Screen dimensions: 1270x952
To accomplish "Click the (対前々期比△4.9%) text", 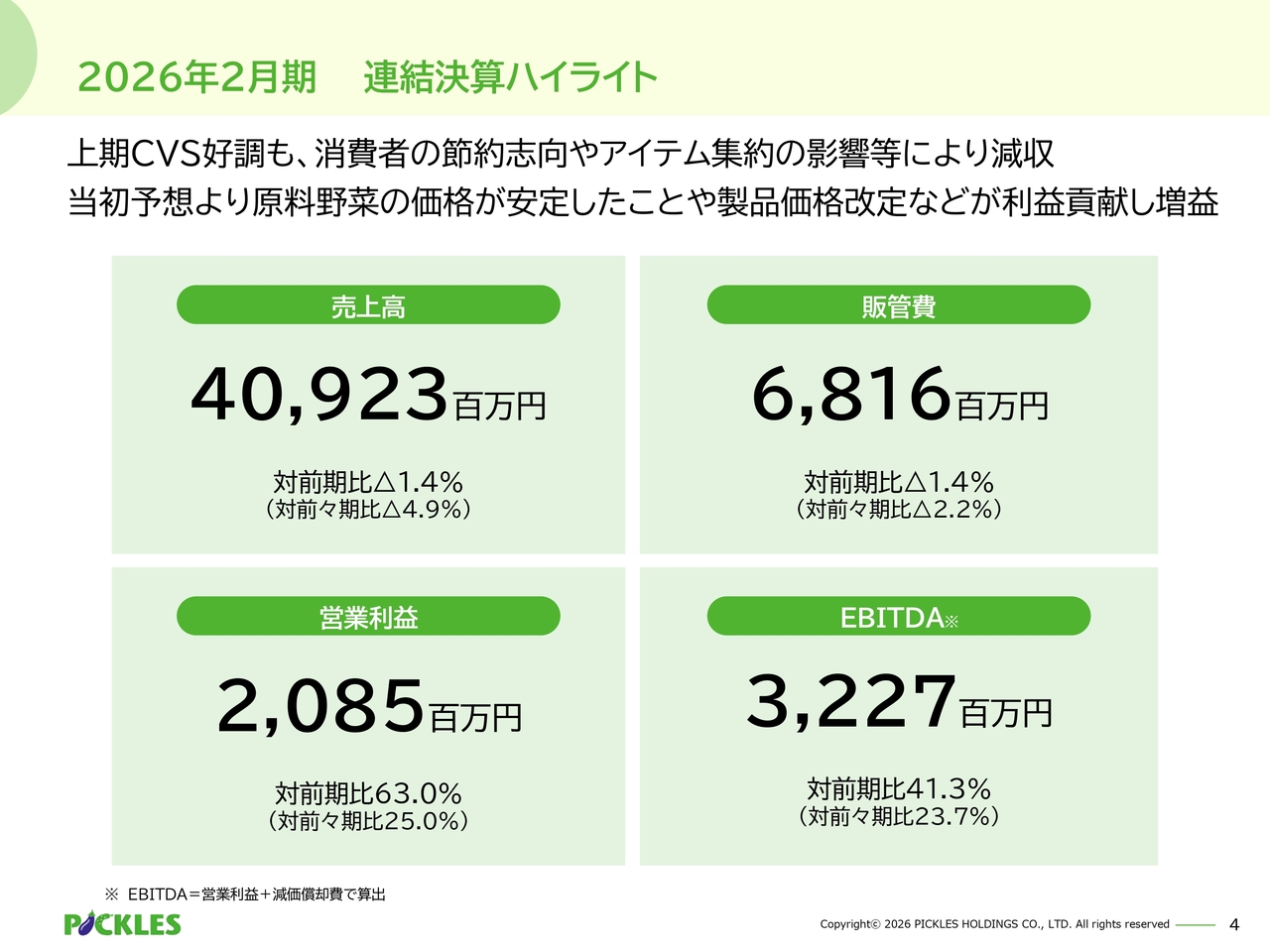I will tap(368, 510).
